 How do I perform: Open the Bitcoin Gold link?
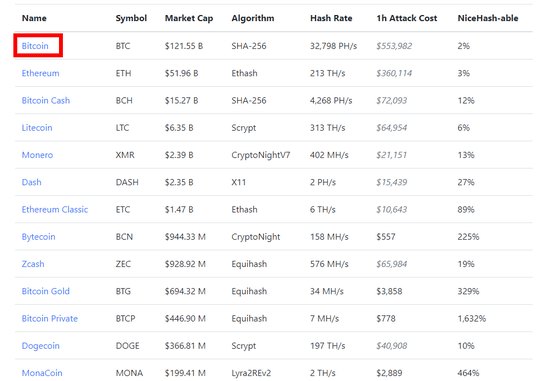(x=45, y=291)
